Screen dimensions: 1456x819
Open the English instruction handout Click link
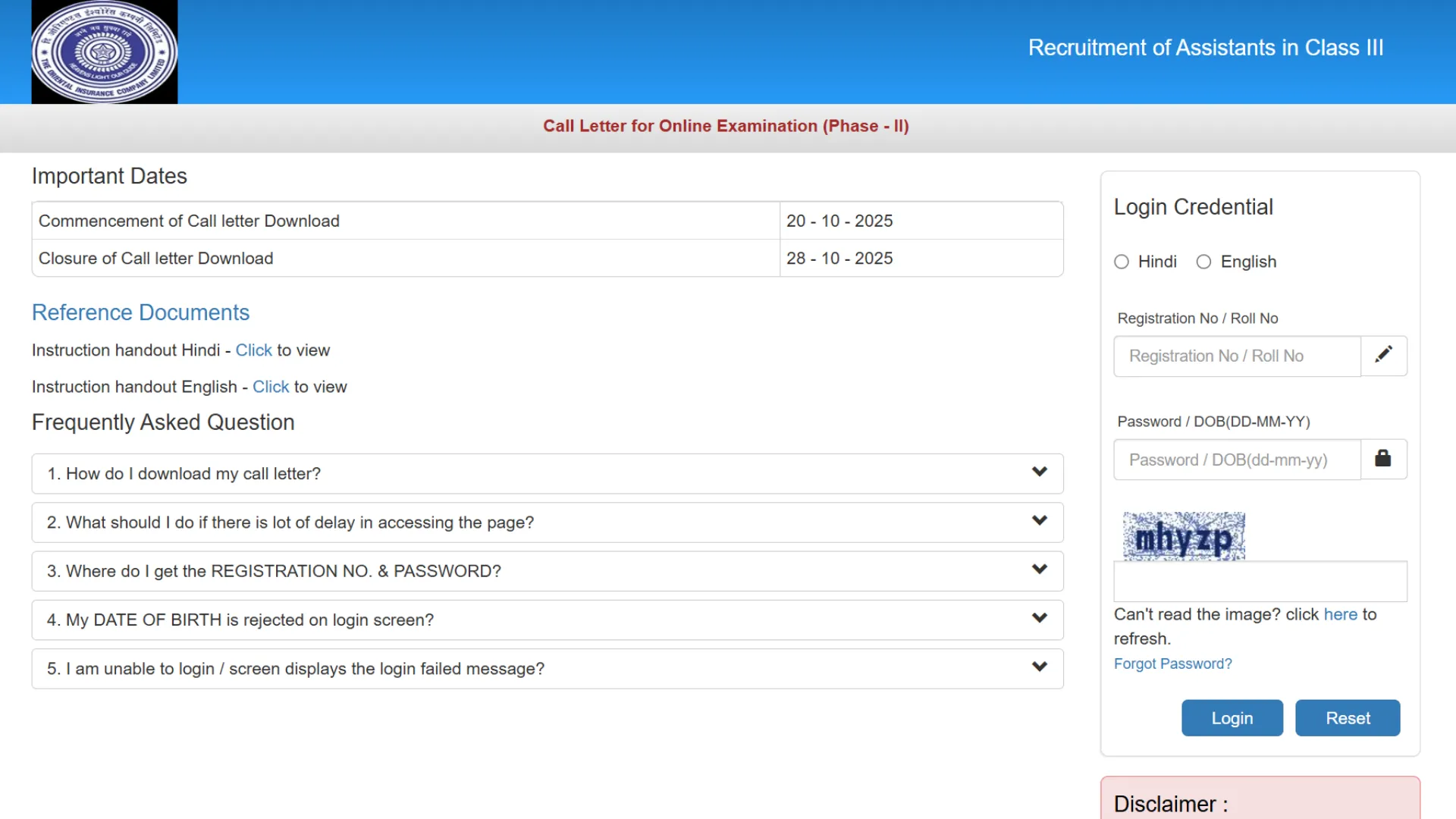point(271,387)
